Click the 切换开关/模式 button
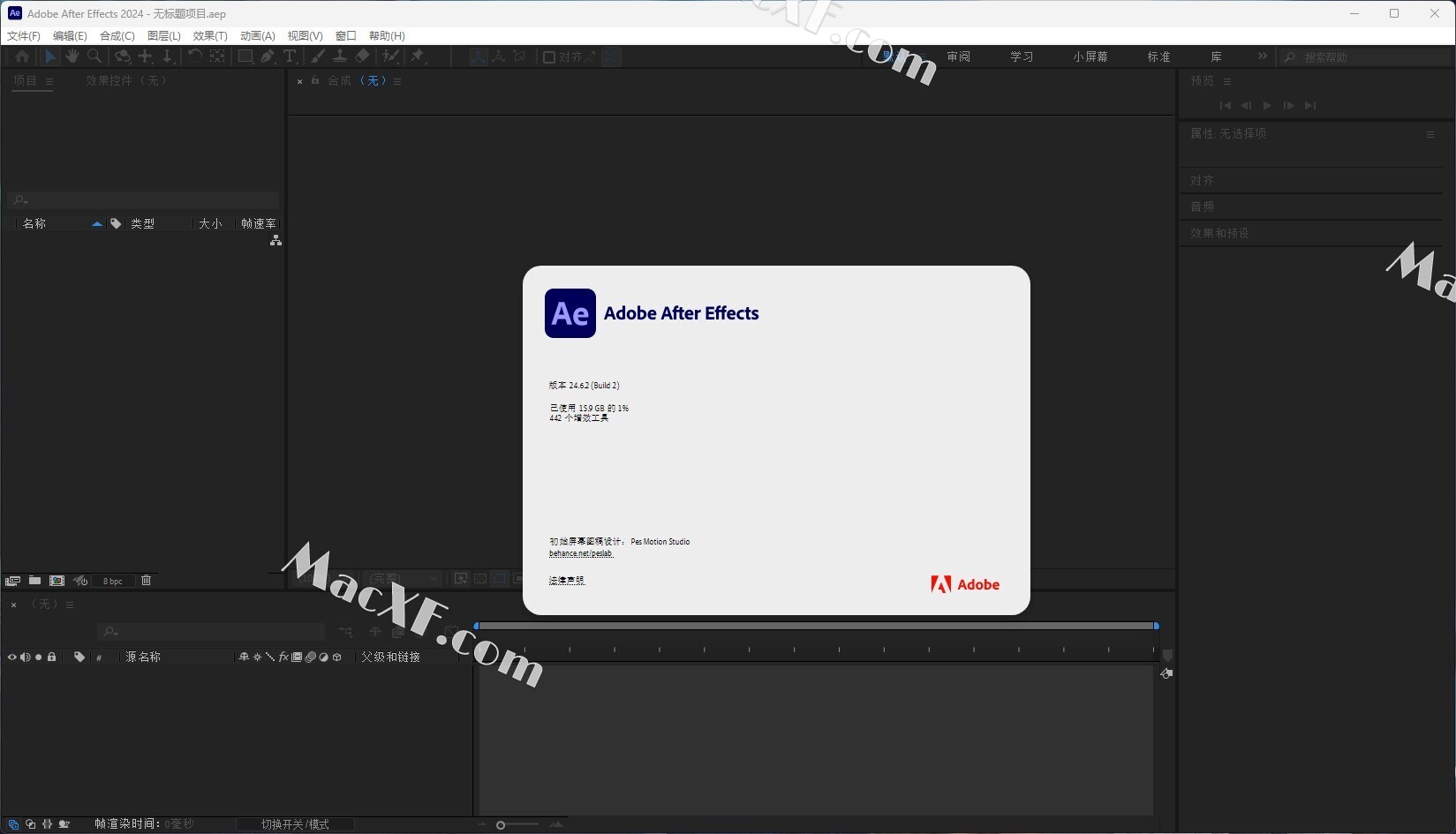 (x=295, y=824)
